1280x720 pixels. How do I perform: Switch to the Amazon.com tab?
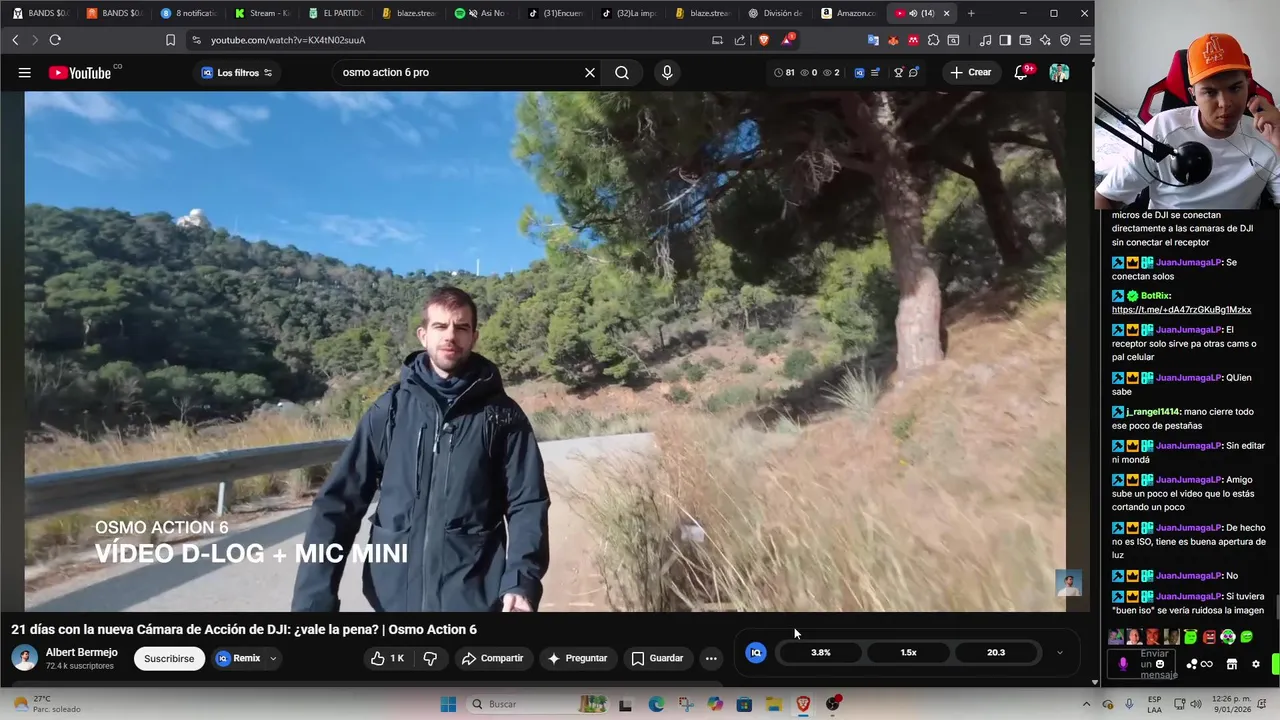[848, 13]
